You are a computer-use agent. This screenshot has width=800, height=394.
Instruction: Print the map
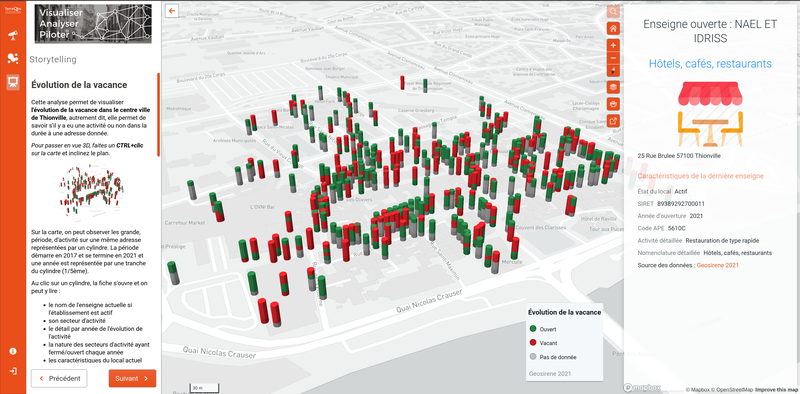coord(613,104)
